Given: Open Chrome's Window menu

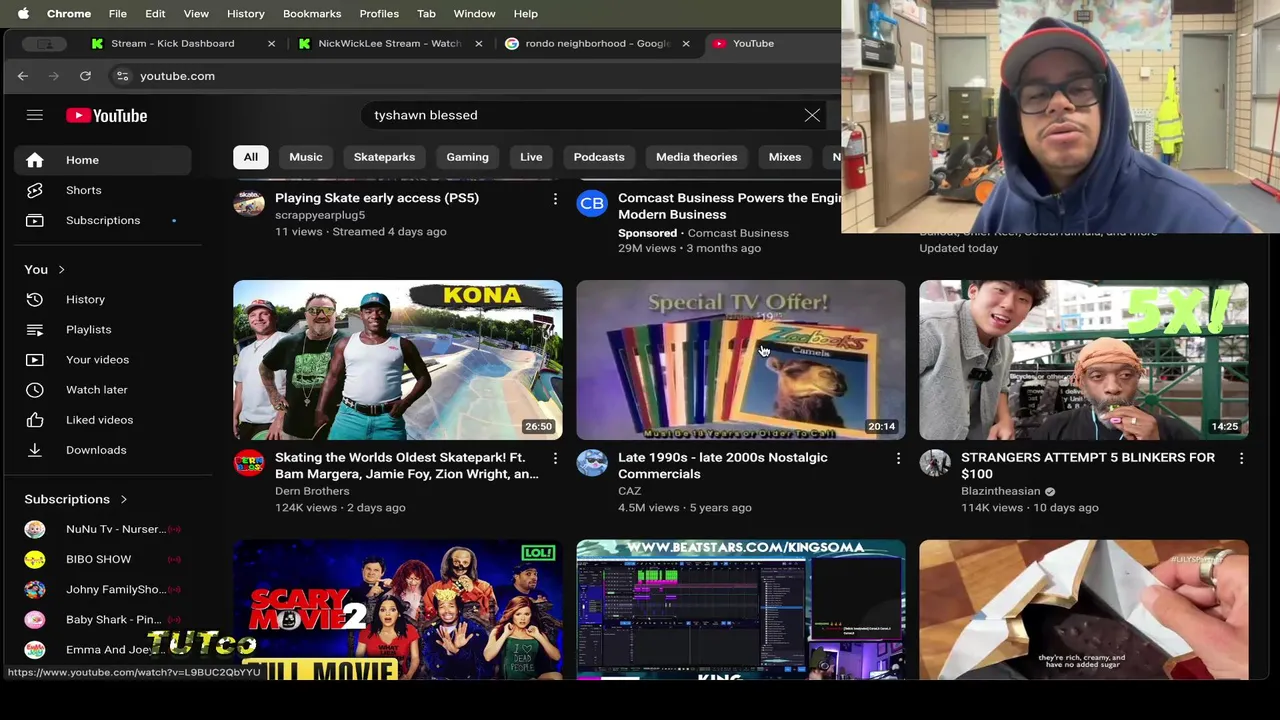Looking at the screenshot, I should (474, 14).
